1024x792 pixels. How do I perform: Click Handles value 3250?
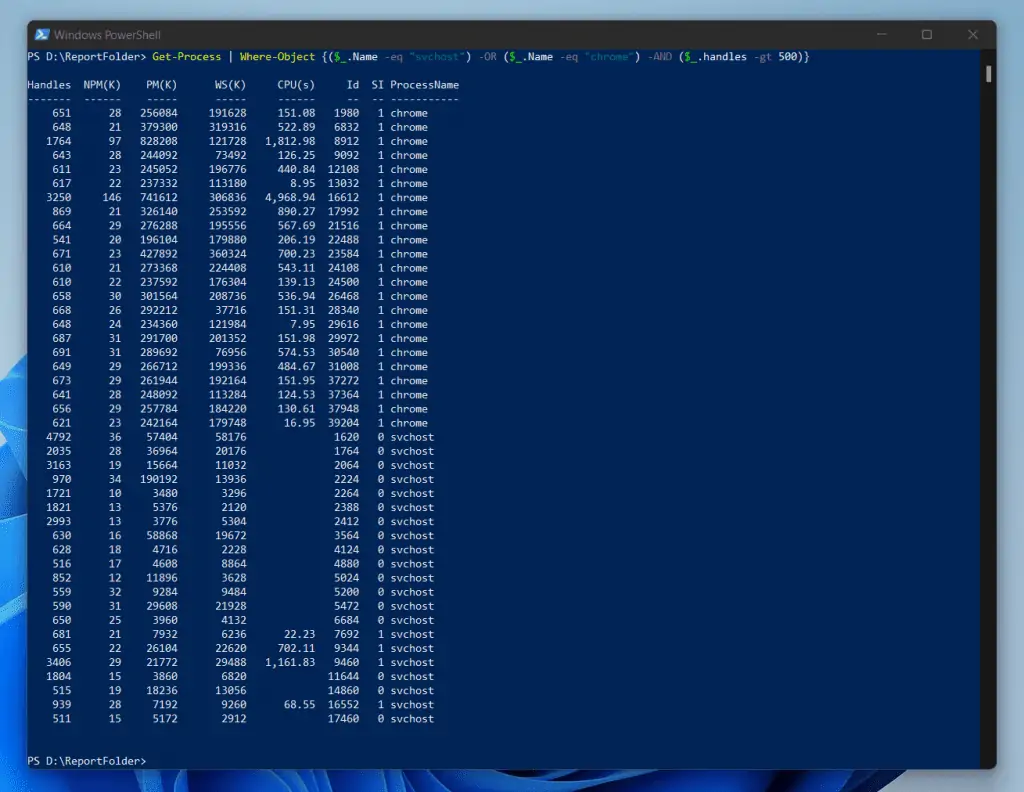tap(59, 197)
